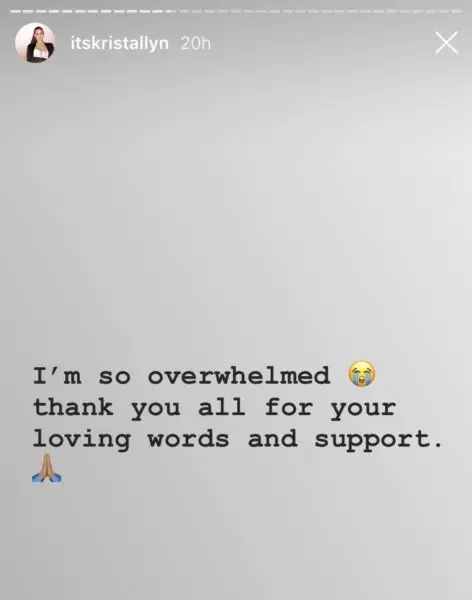
Task: Select the first story progress segment
Action: [x=16, y=11]
